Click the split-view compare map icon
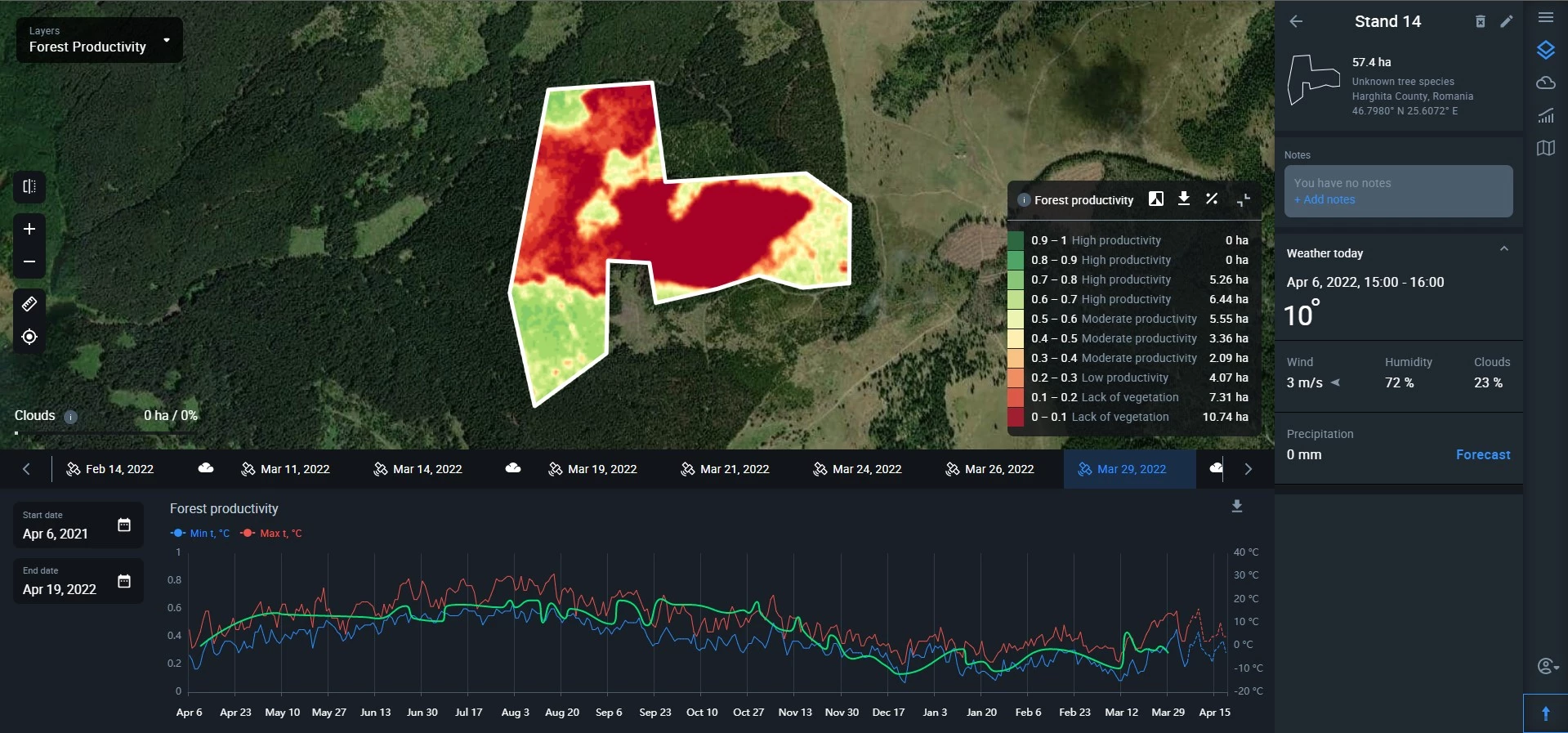The image size is (1568, 733). click(29, 186)
